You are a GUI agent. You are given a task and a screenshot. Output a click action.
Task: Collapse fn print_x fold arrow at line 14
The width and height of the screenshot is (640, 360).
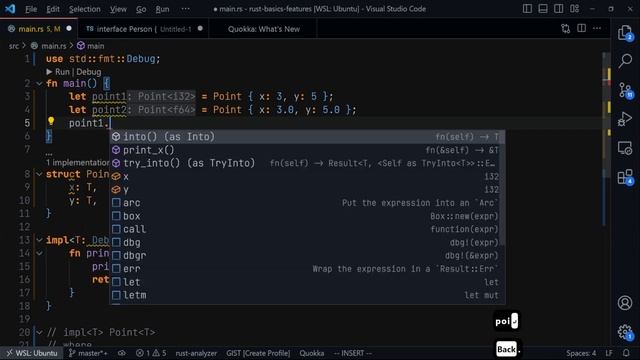[x=39, y=253]
